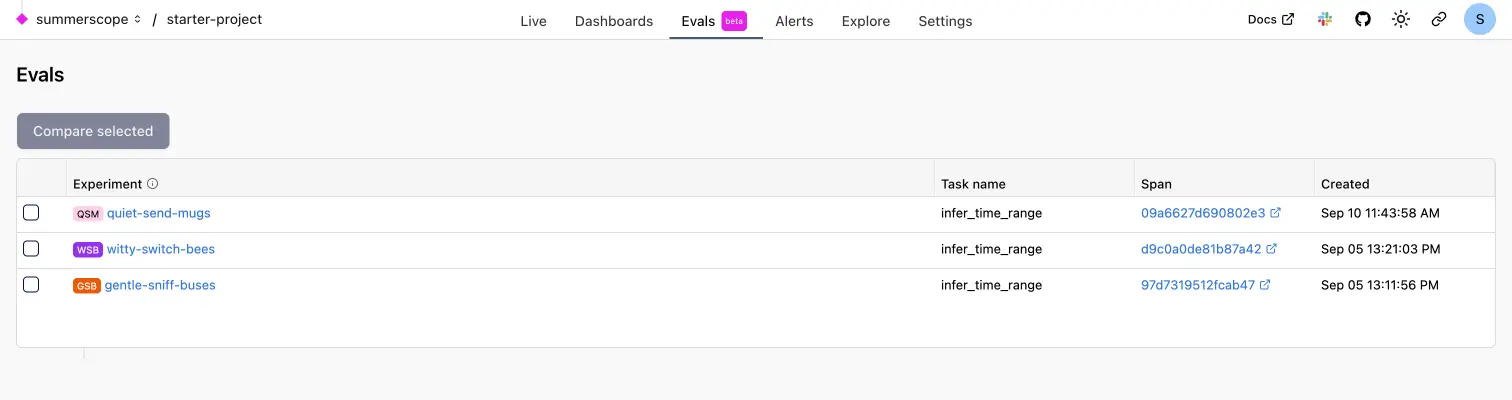This screenshot has height=400, width=1512.
Task: Open span 09a6627d690802e3 link
Action: tap(1203, 213)
